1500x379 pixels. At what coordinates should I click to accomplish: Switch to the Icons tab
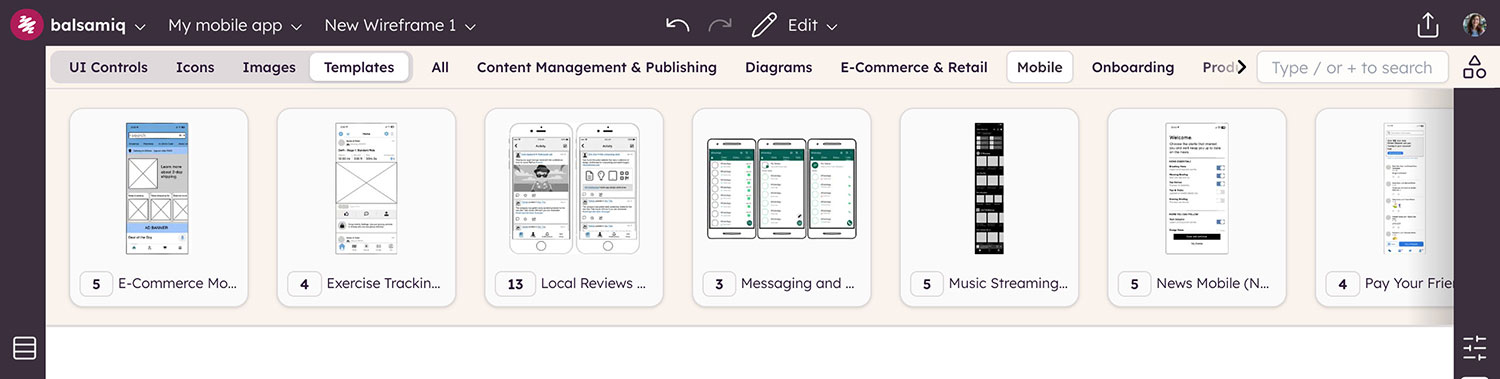coord(195,67)
